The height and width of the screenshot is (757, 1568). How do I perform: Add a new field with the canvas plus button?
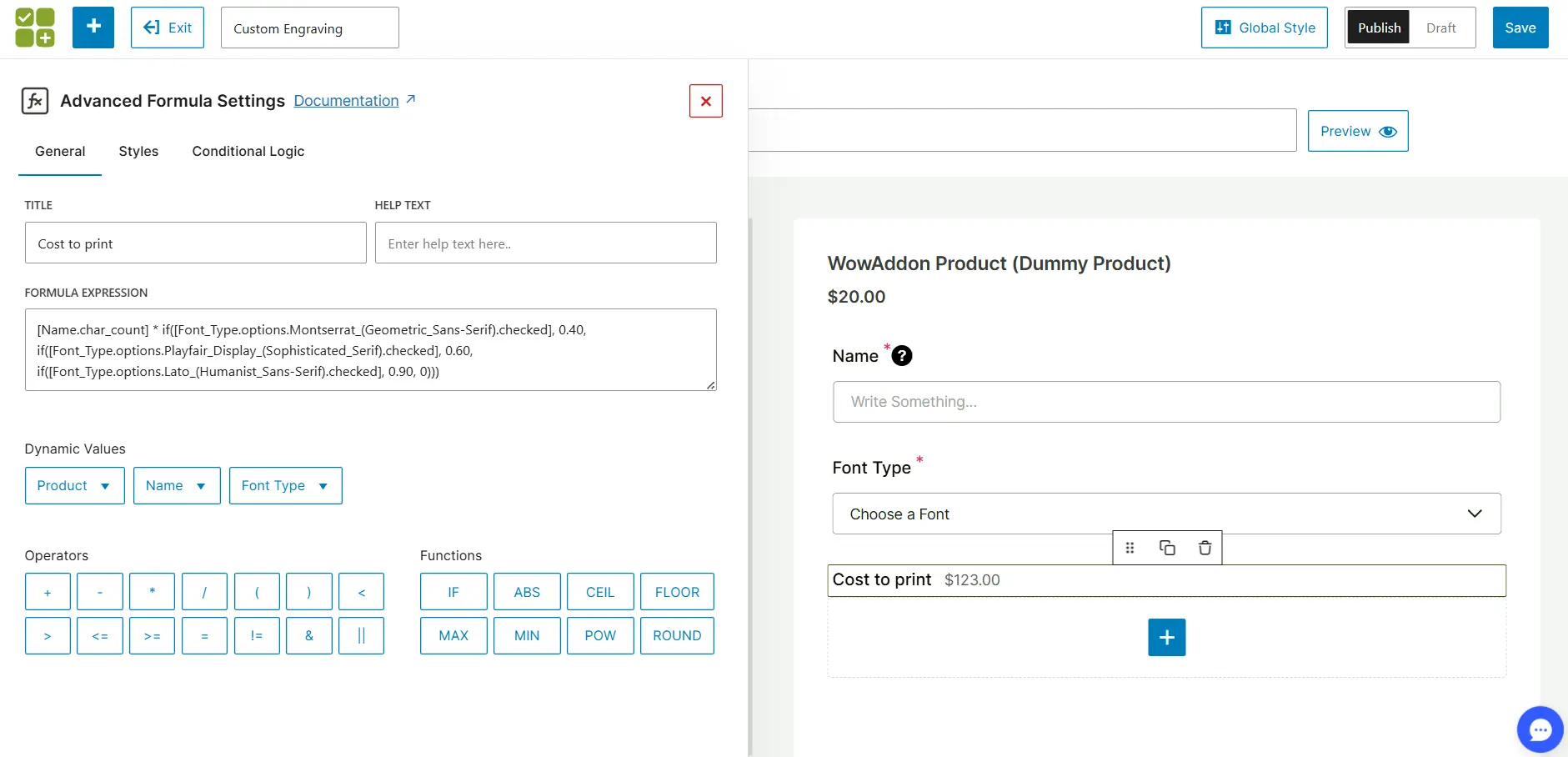pos(1166,638)
